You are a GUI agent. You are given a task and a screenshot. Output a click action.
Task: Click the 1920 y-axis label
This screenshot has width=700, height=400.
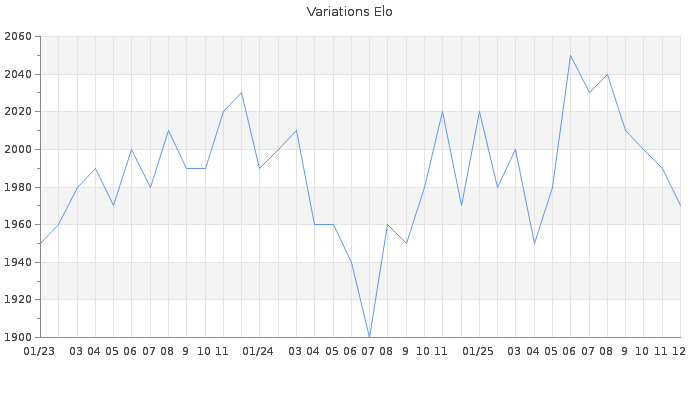[18, 299]
